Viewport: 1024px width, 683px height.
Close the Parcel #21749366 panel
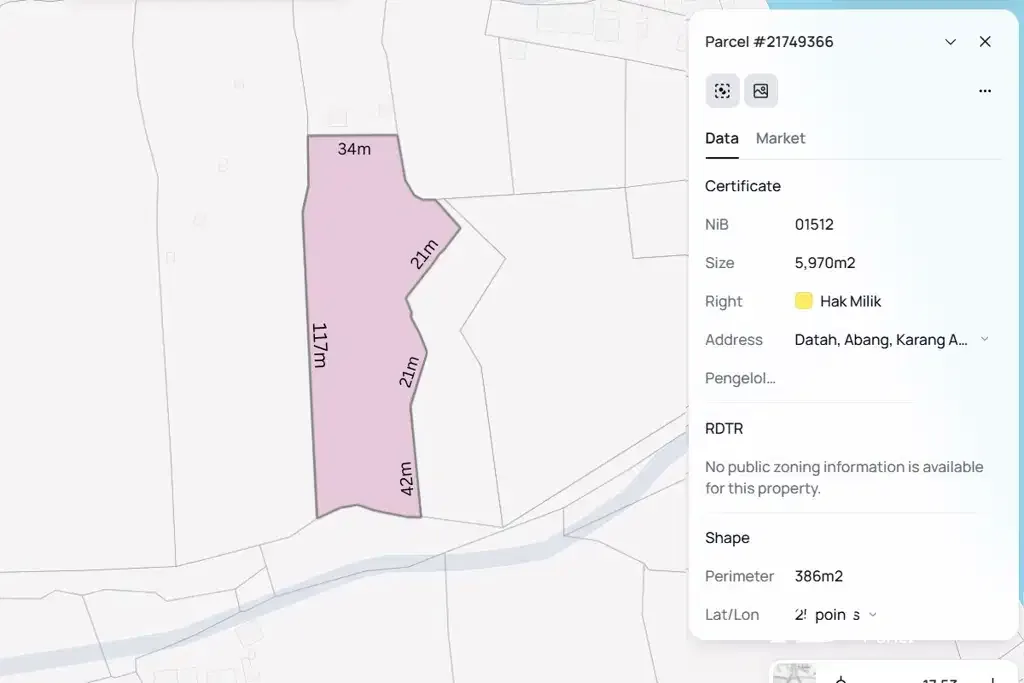985,42
